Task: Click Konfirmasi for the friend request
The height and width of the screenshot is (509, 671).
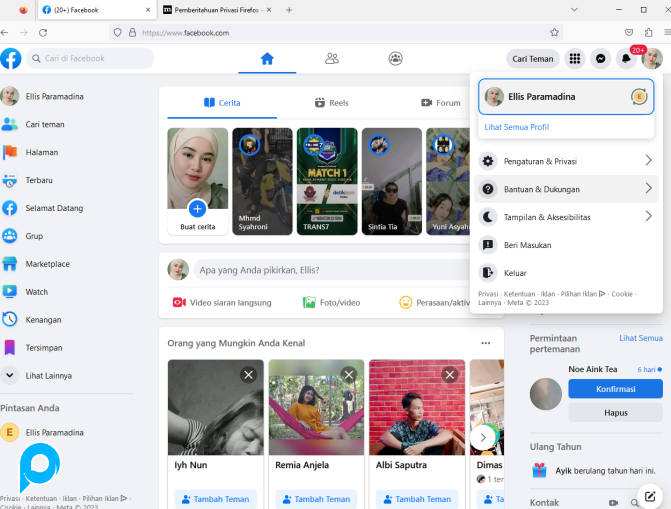Action: (615, 389)
